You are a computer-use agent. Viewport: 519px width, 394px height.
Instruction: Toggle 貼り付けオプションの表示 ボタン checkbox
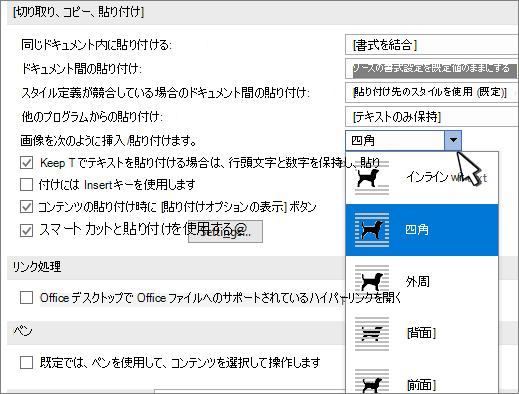[26, 207]
